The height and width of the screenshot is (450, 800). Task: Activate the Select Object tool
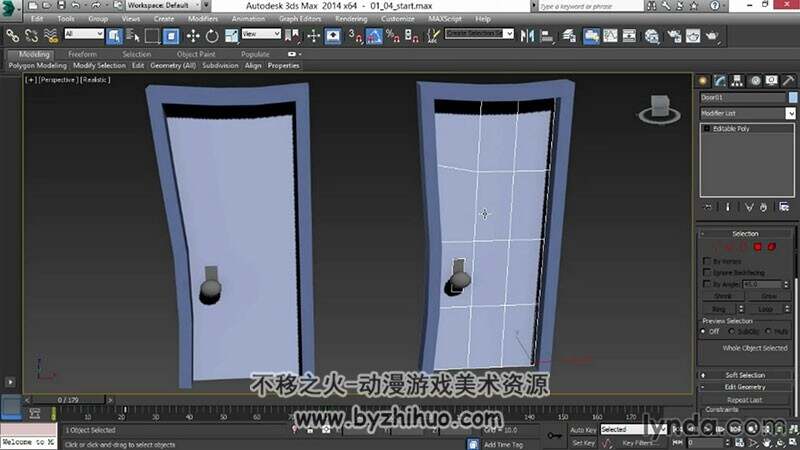(114, 36)
